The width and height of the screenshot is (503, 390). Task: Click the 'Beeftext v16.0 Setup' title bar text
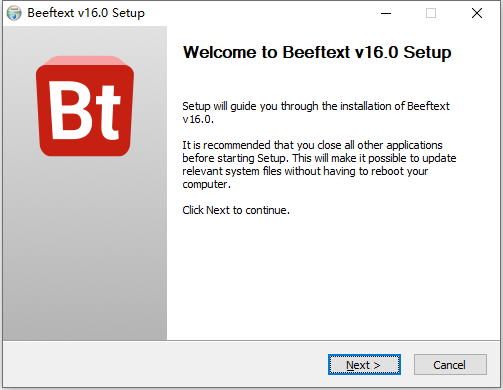point(86,13)
